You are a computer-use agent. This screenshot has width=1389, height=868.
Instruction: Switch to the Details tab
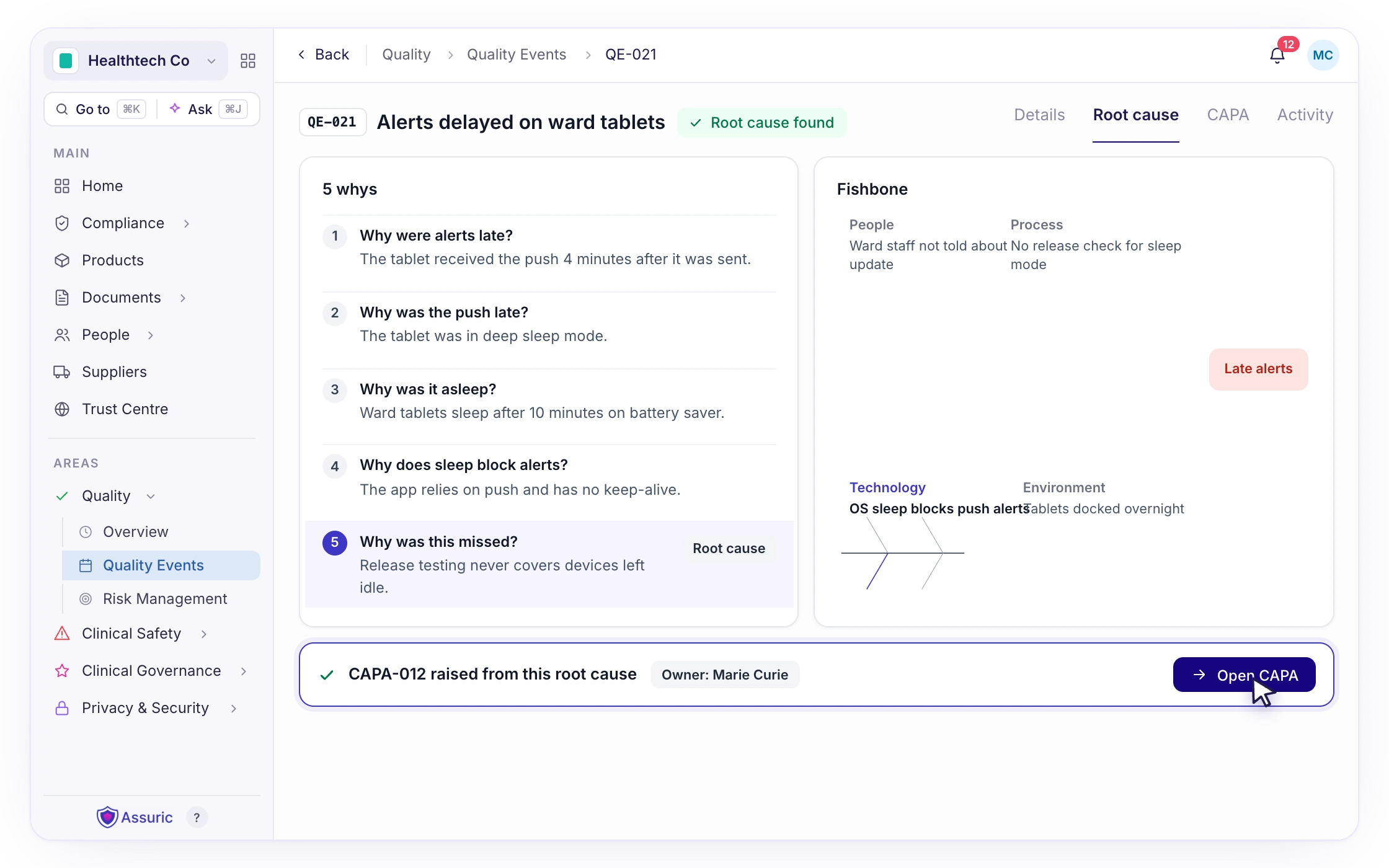pyautogui.click(x=1039, y=115)
